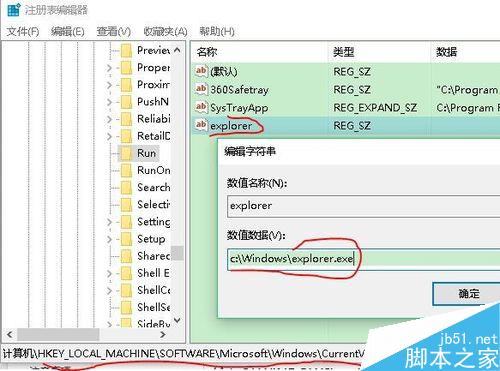
Task: Click the 确定 button in dialog
Action: point(467,294)
